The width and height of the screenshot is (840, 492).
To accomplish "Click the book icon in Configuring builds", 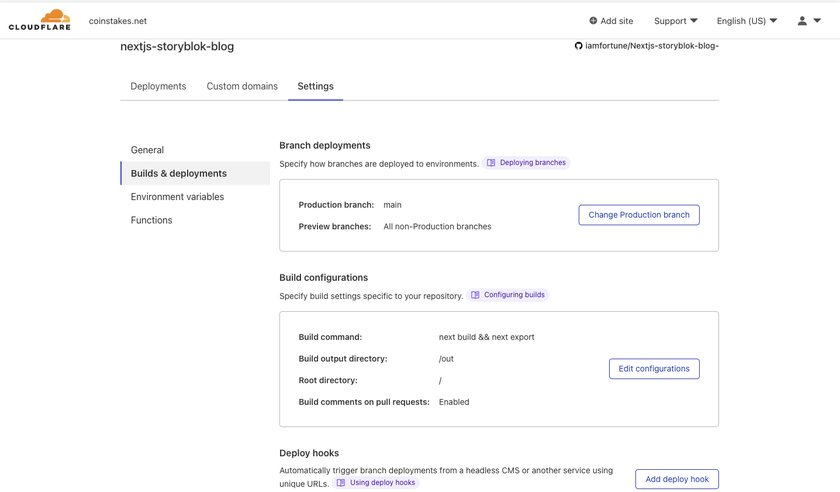I will point(475,295).
